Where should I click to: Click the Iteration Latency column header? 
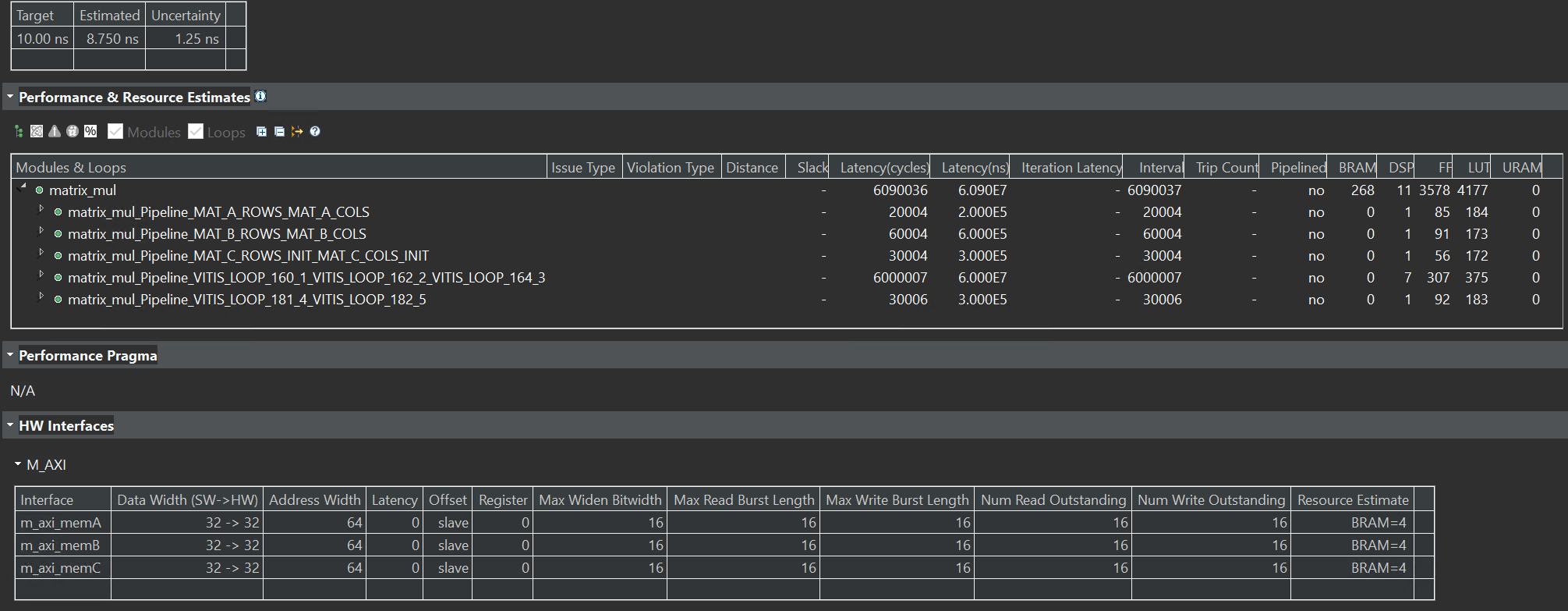[x=1067, y=167]
